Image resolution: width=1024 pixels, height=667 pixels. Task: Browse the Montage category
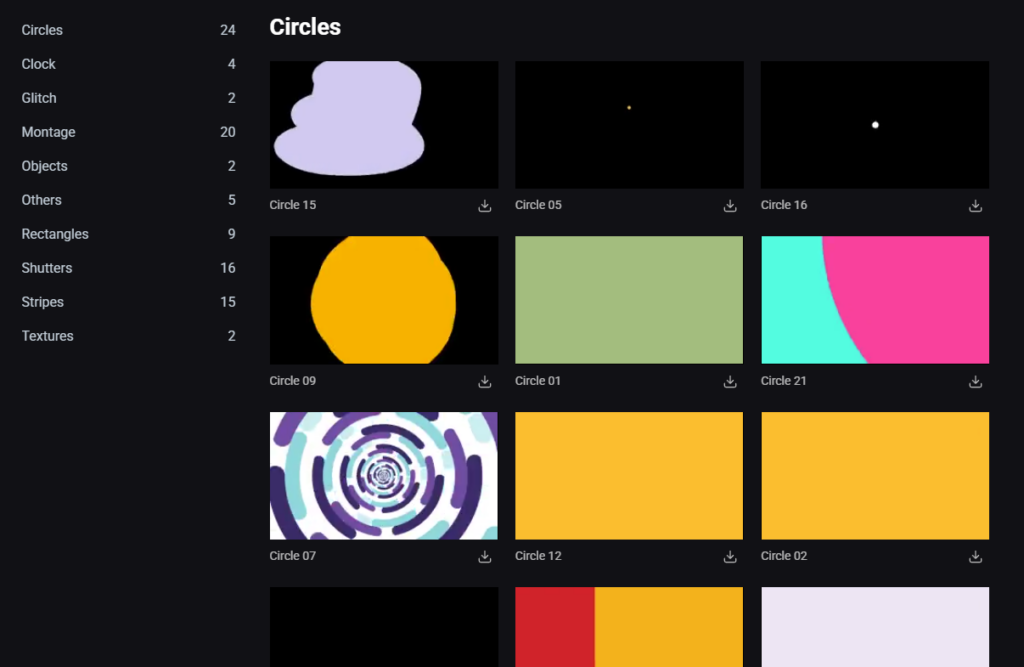click(x=48, y=132)
